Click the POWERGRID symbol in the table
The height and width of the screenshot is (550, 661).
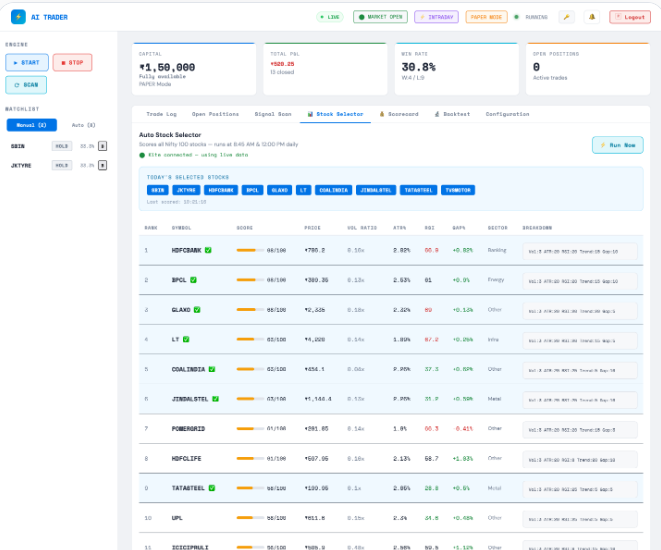click(188, 429)
